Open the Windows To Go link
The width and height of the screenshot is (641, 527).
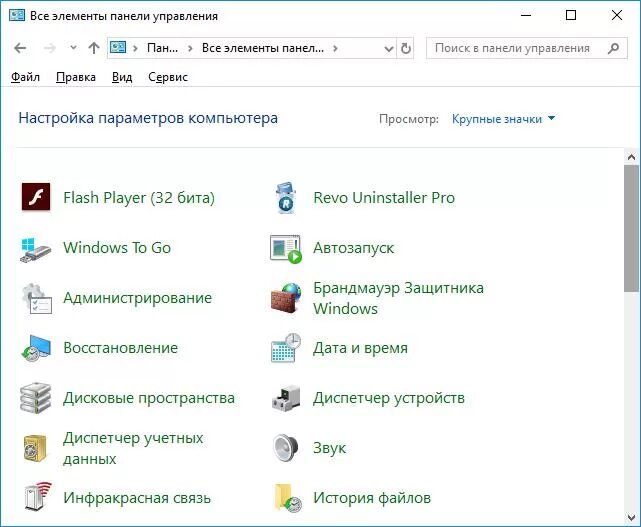[117, 248]
